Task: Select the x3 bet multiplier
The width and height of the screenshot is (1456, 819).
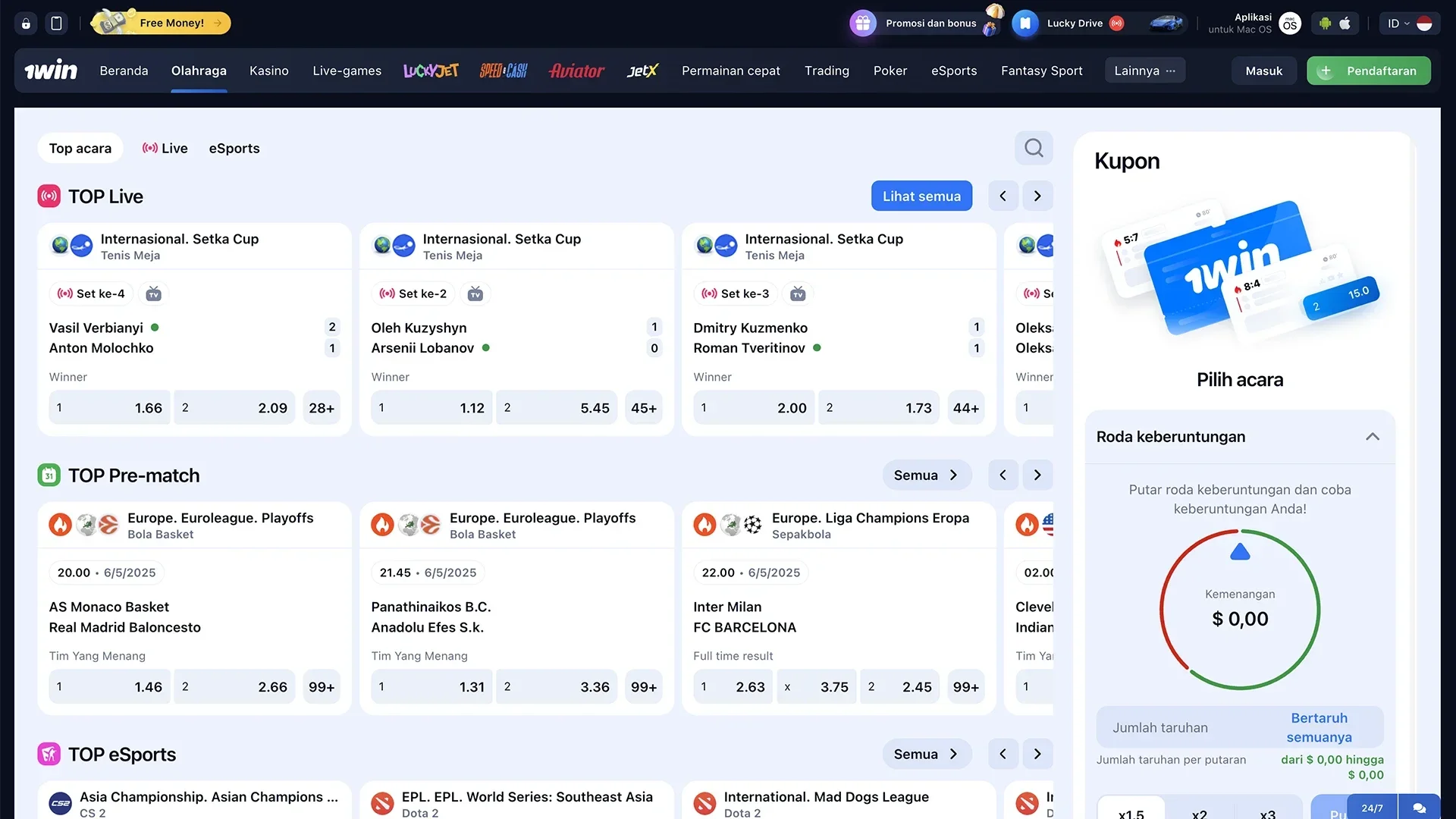Action: point(1266,811)
